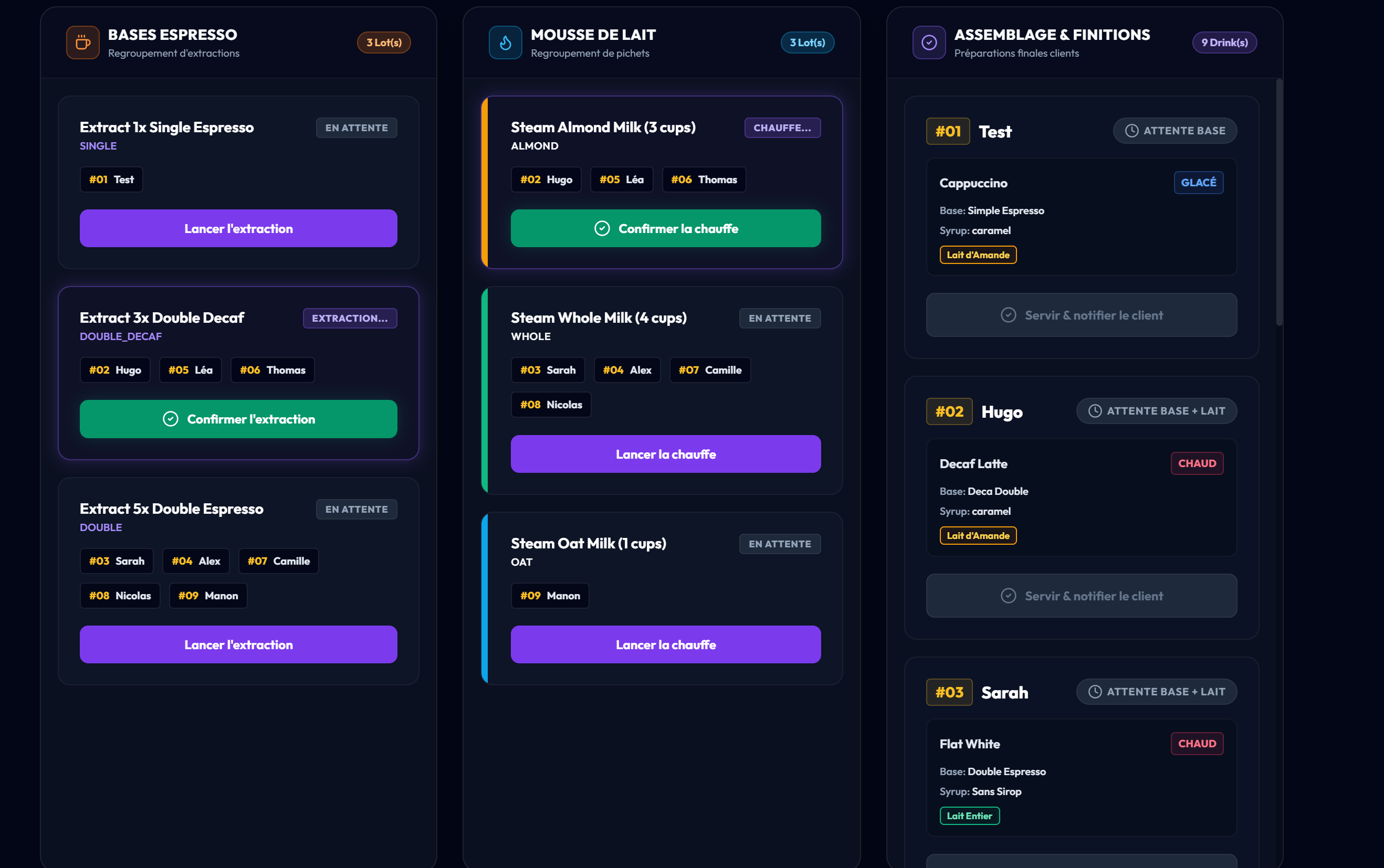Click the check icon in Confirmer la chauffe button
Viewport: 1384px width, 868px height.
602,228
